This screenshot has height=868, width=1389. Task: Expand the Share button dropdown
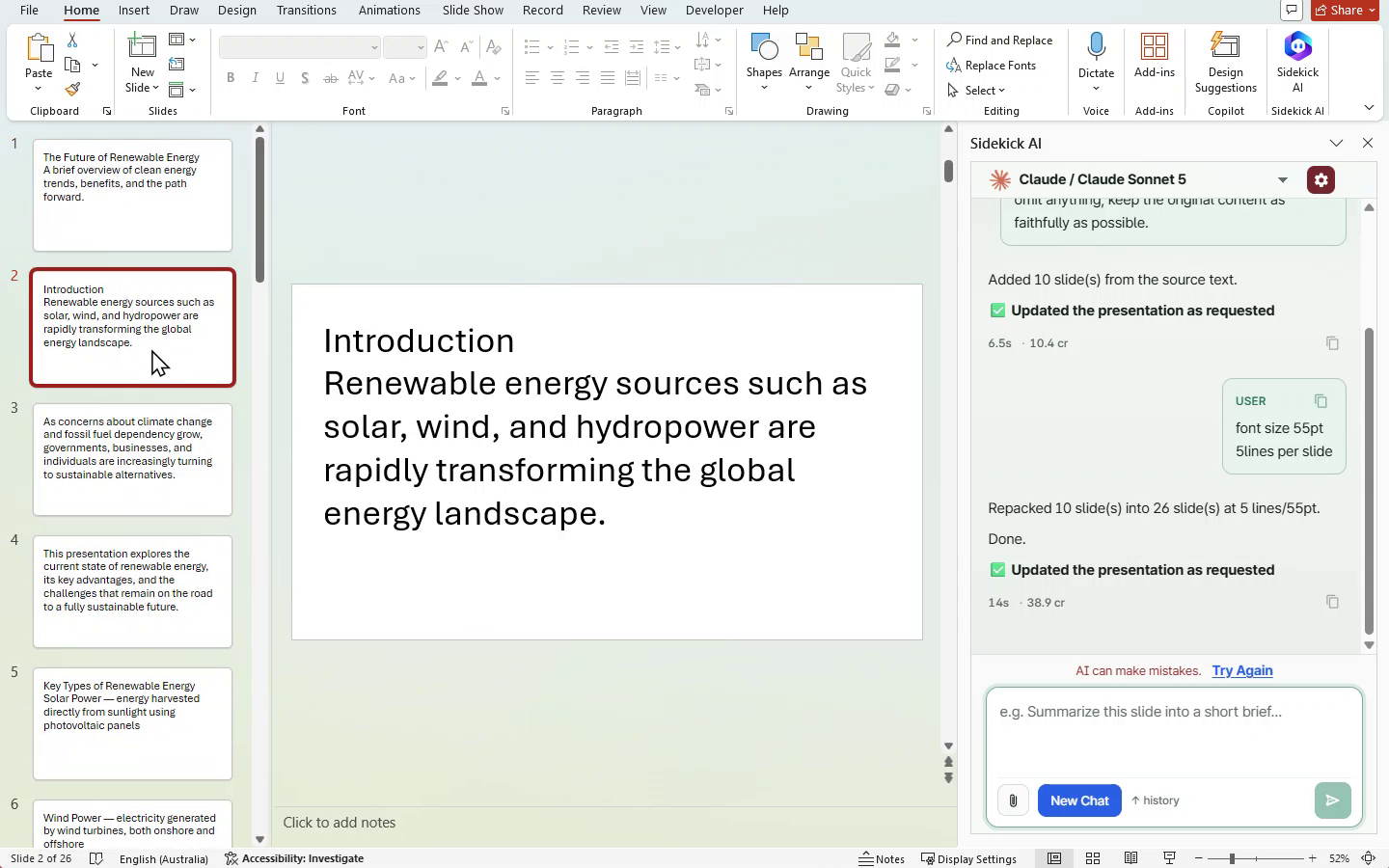(1372, 11)
